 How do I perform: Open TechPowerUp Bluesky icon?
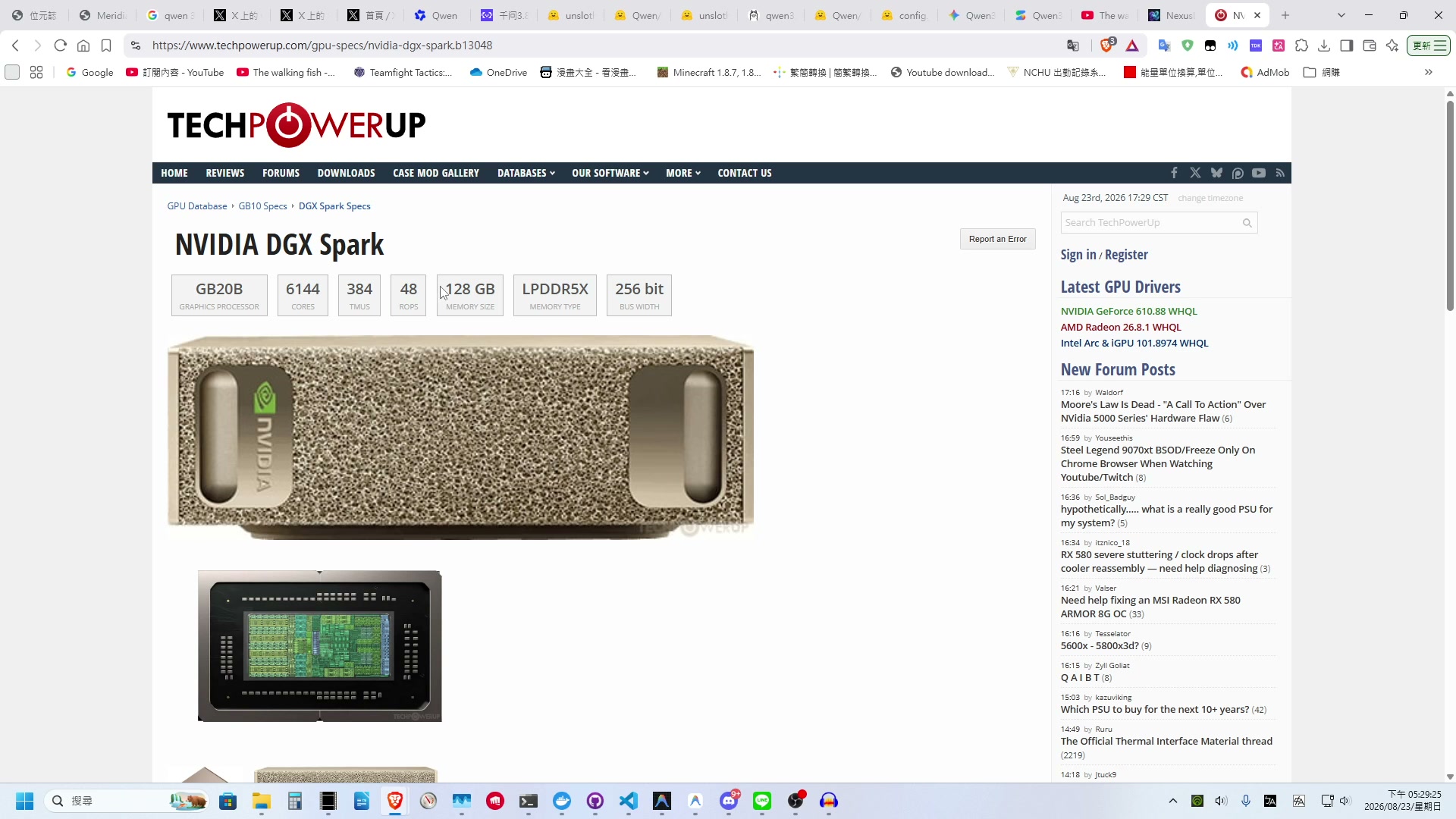[1216, 173]
